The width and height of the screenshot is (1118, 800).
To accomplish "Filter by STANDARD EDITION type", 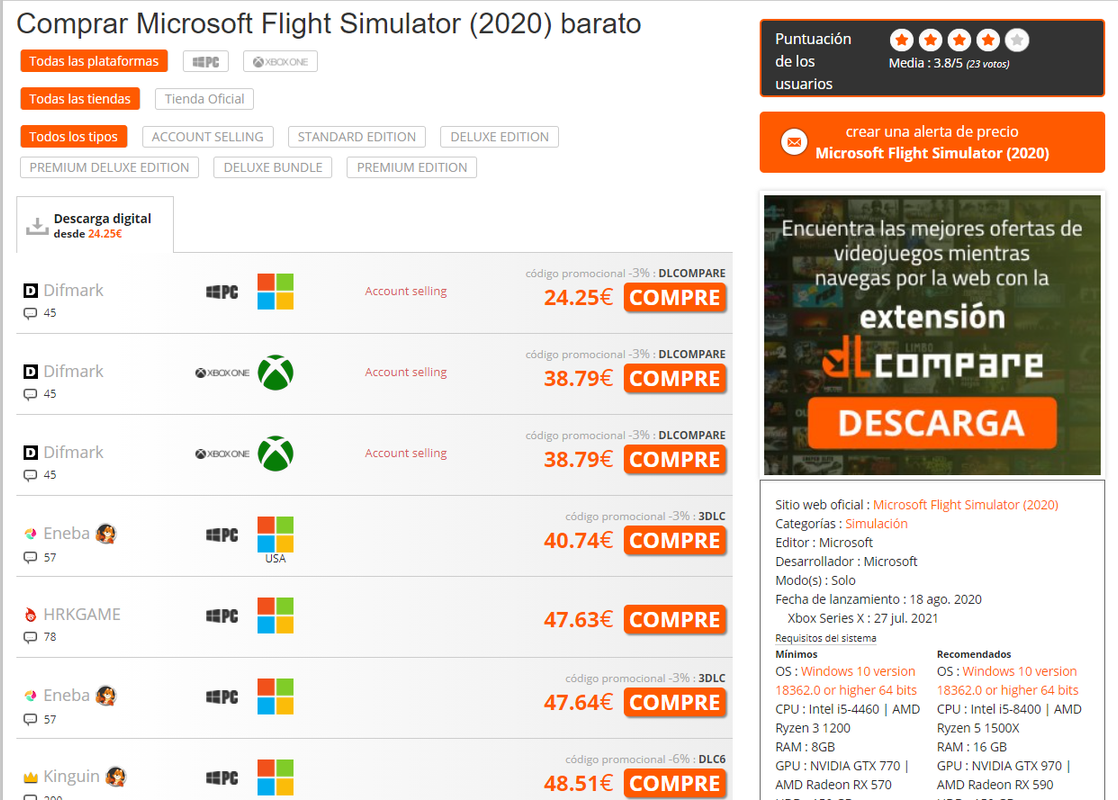I will (357, 137).
